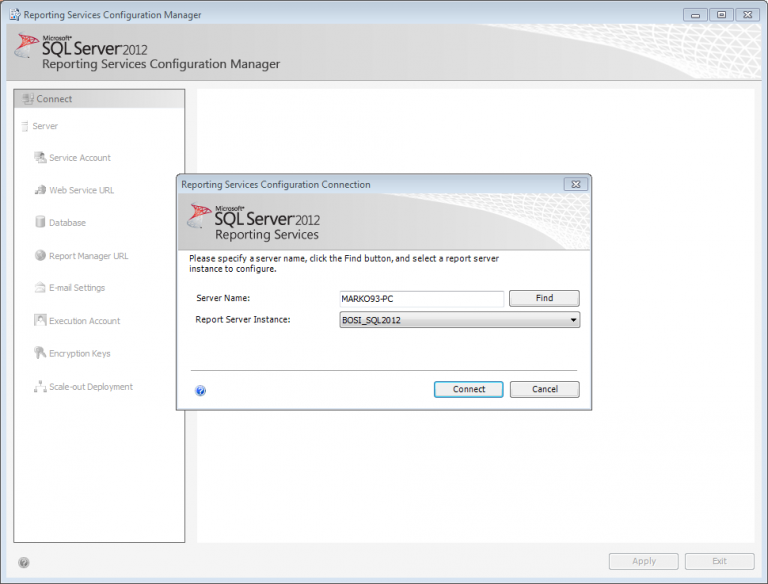Select the Encryption Keys icon
Screen dimensions: 768x584
[40, 353]
